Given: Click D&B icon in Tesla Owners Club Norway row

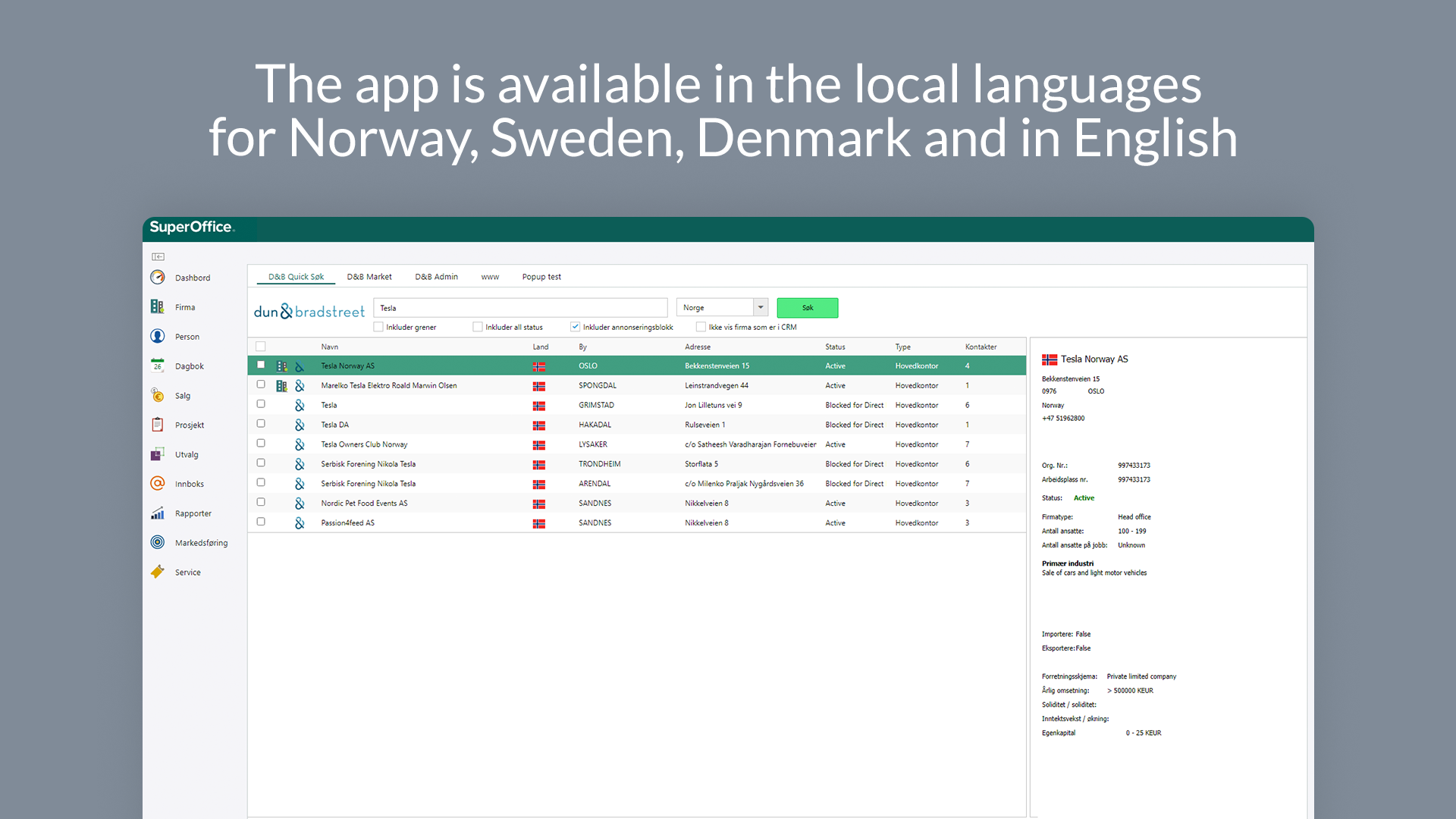Looking at the screenshot, I should point(300,445).
